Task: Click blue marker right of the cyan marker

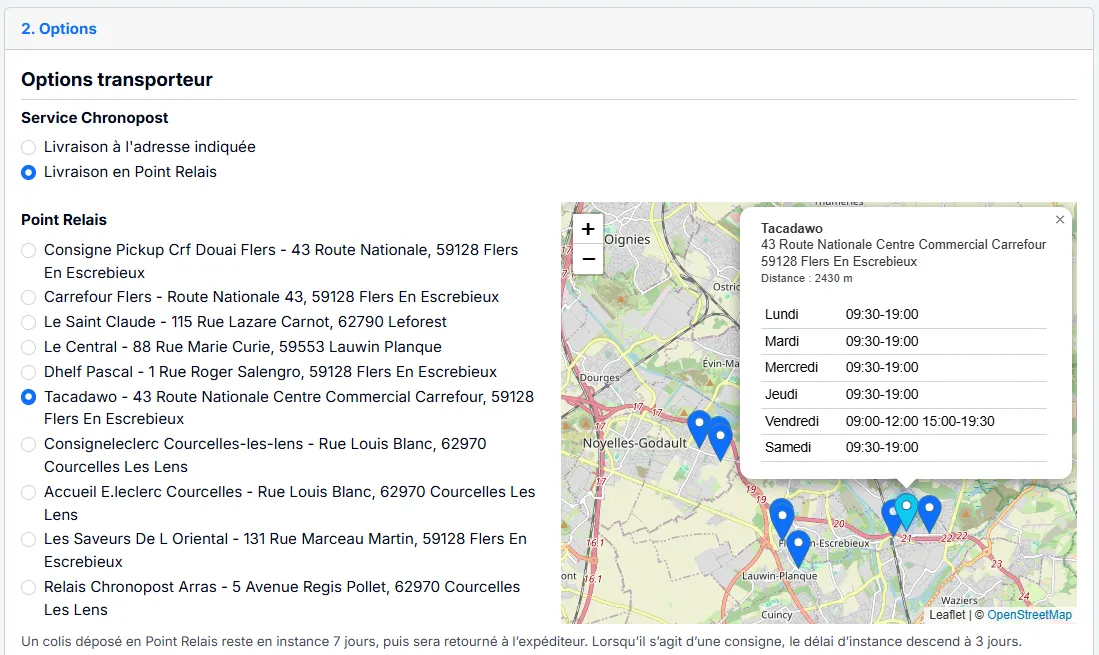Action: (930, 510)
